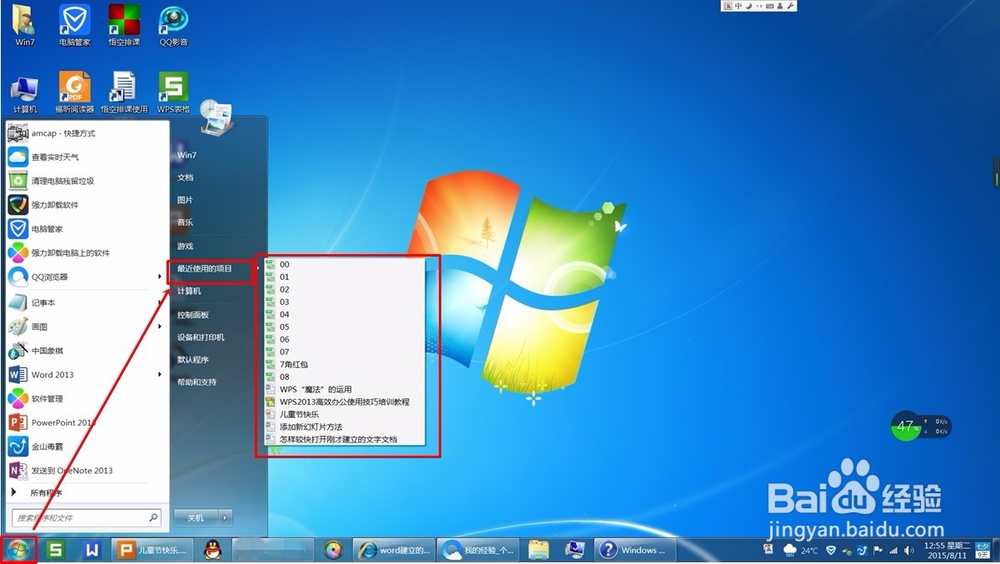Switch to 我的经验 browser taskbar button
This screenshot has width=1000, height=564.
[x=480, y=549]
